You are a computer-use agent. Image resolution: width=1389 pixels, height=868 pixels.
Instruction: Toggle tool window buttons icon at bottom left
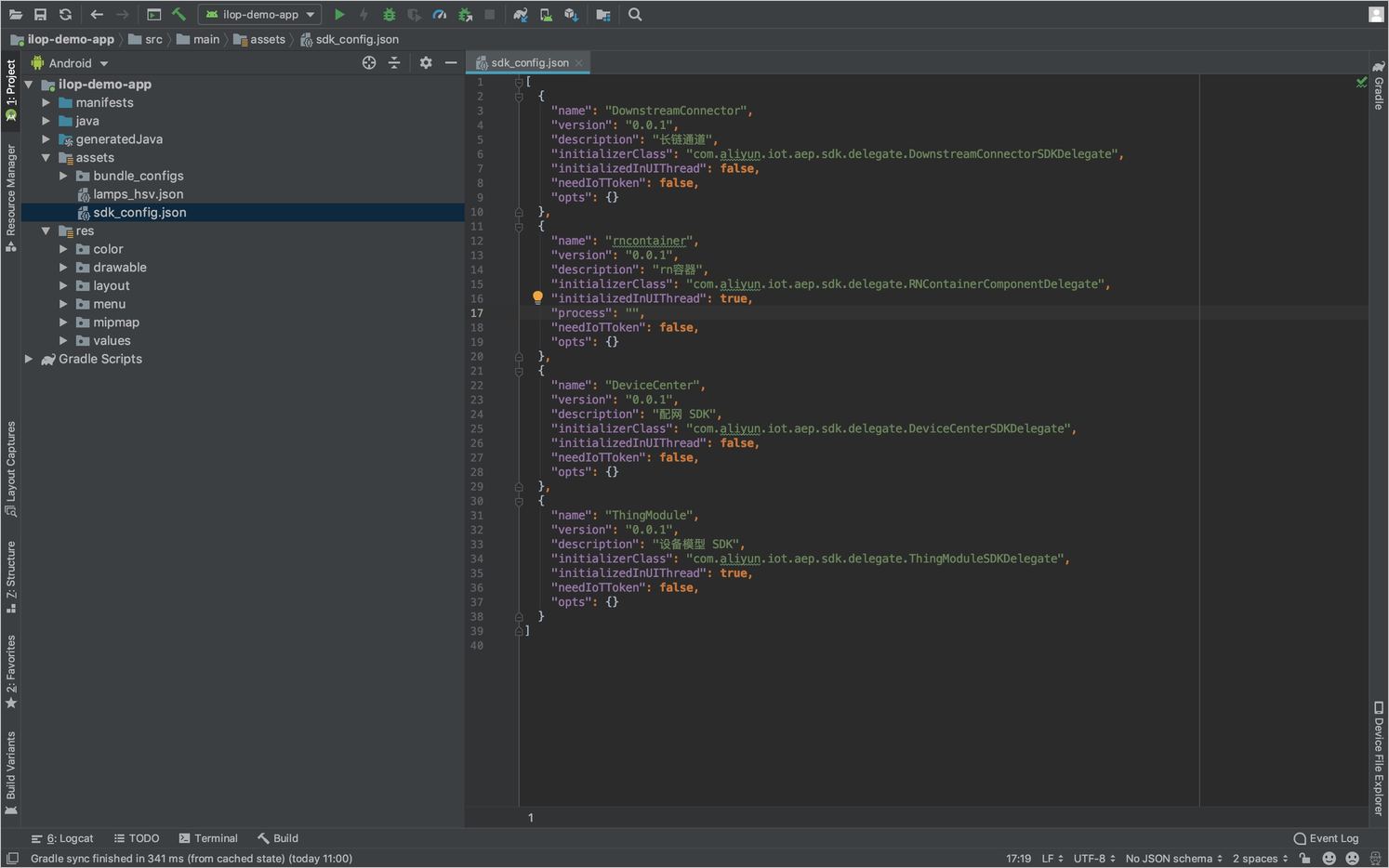(12, 859)
